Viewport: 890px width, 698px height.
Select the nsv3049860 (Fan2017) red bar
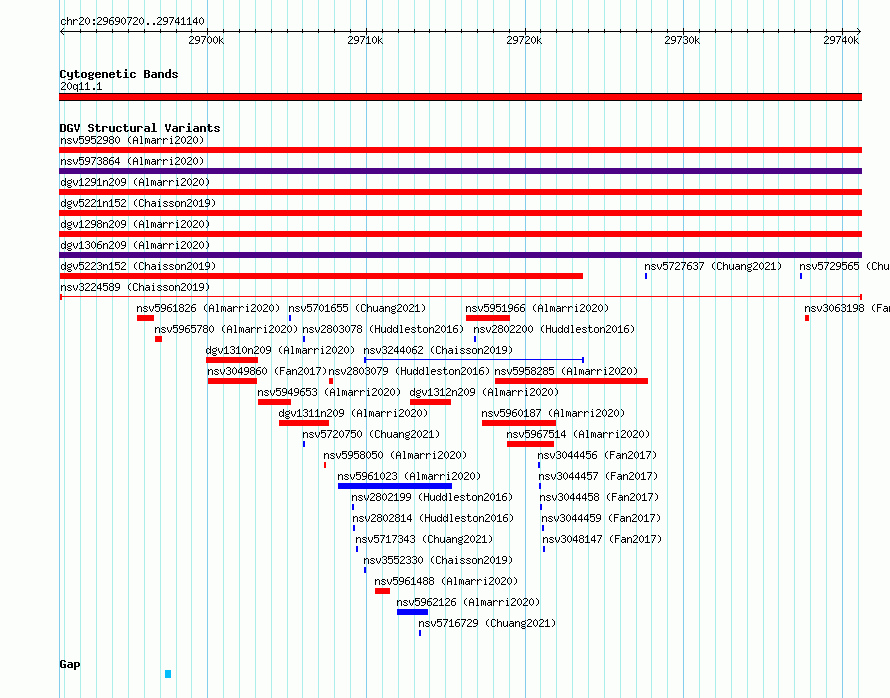click(x=232, y=381)
